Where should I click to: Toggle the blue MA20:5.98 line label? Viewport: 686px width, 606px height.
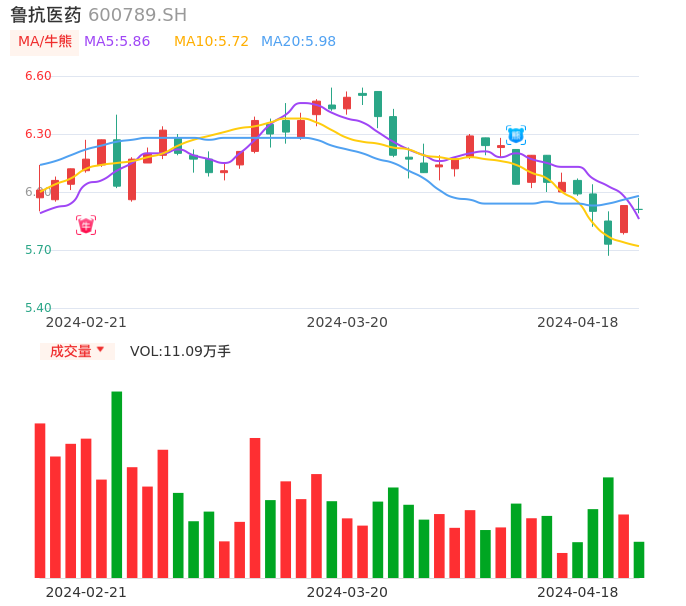tap(298, 42)
